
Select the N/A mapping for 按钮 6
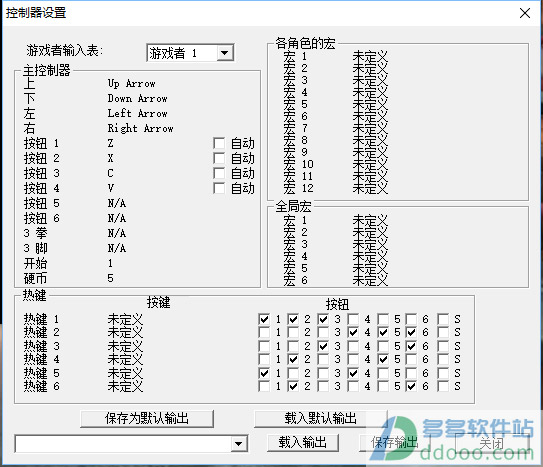pyautogui.click(x=117, y=218)
